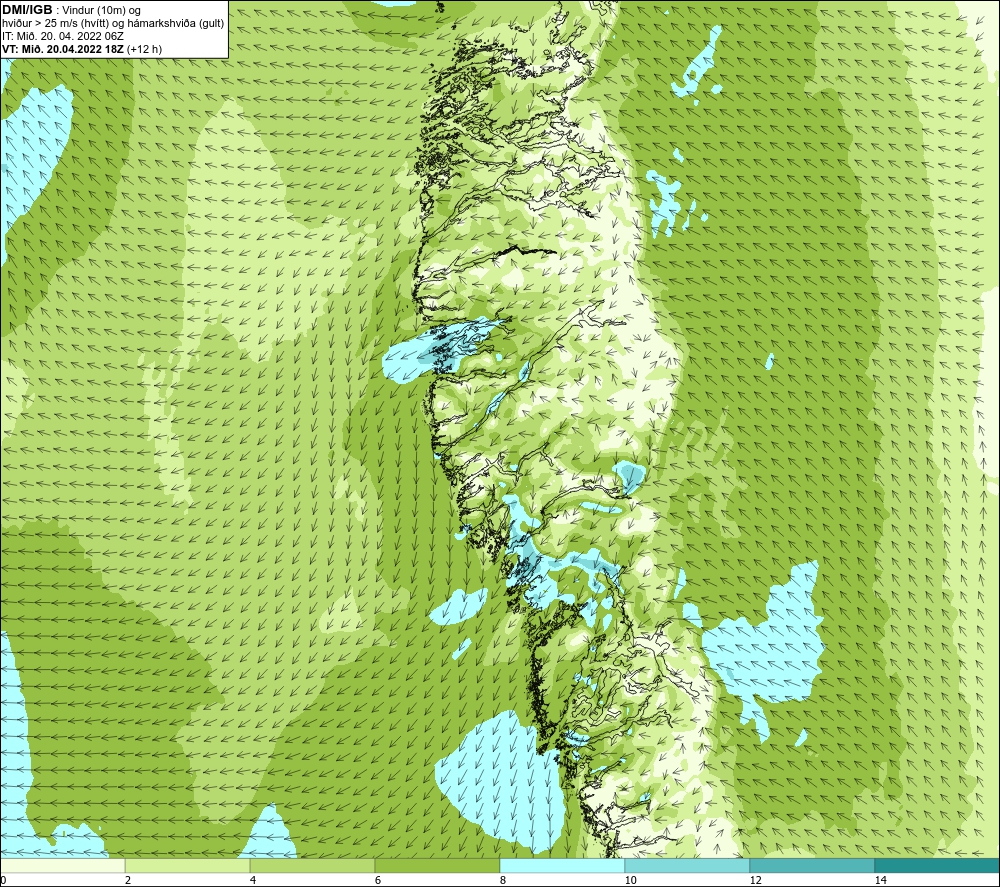Click the medium green 4–6 color bar segment

pyautogui.click(x=312, y=865)
